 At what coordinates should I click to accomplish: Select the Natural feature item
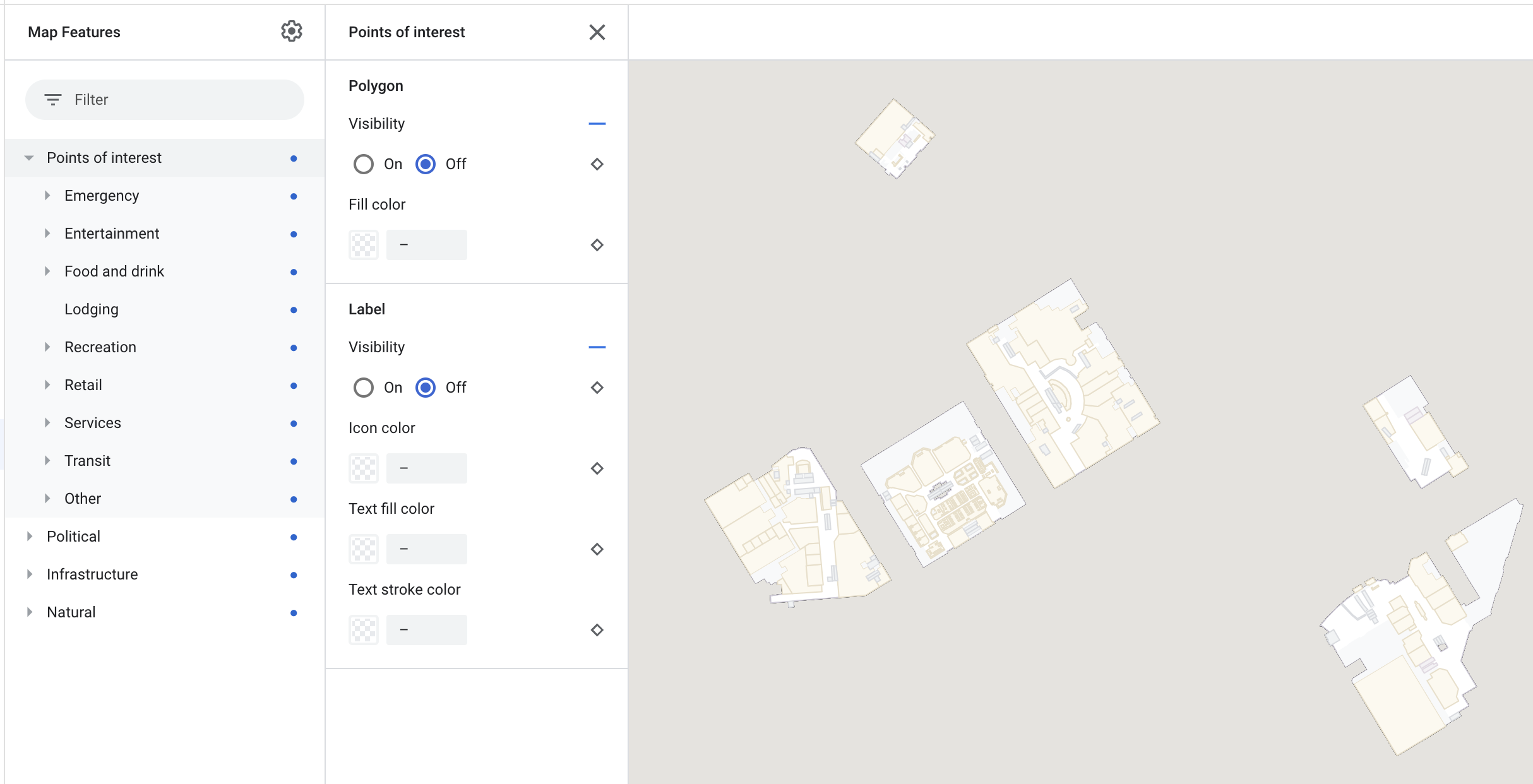click(x=71, y=612)
